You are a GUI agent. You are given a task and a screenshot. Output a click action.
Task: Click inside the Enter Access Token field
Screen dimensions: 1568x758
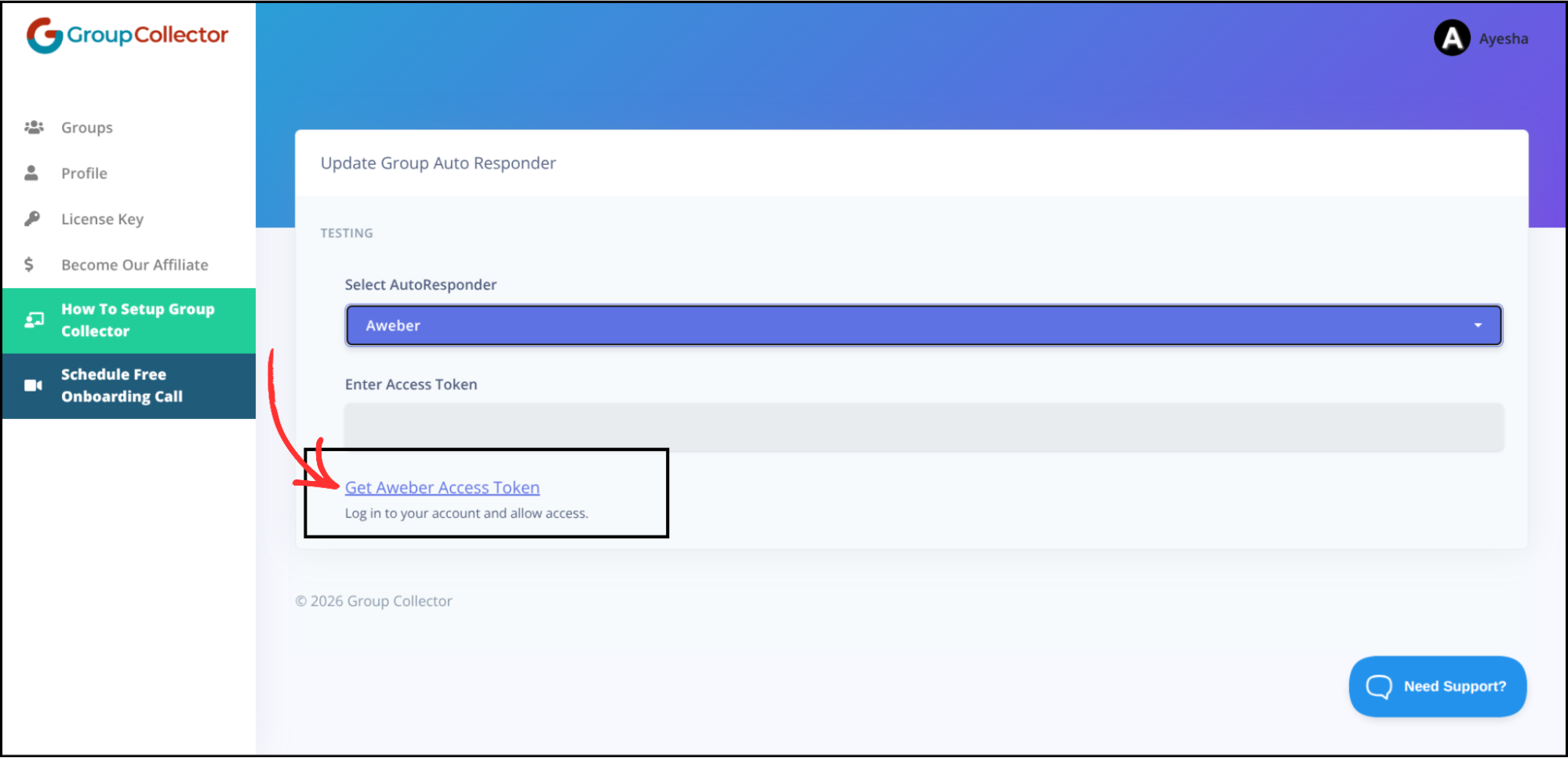[x=923, y=428]
